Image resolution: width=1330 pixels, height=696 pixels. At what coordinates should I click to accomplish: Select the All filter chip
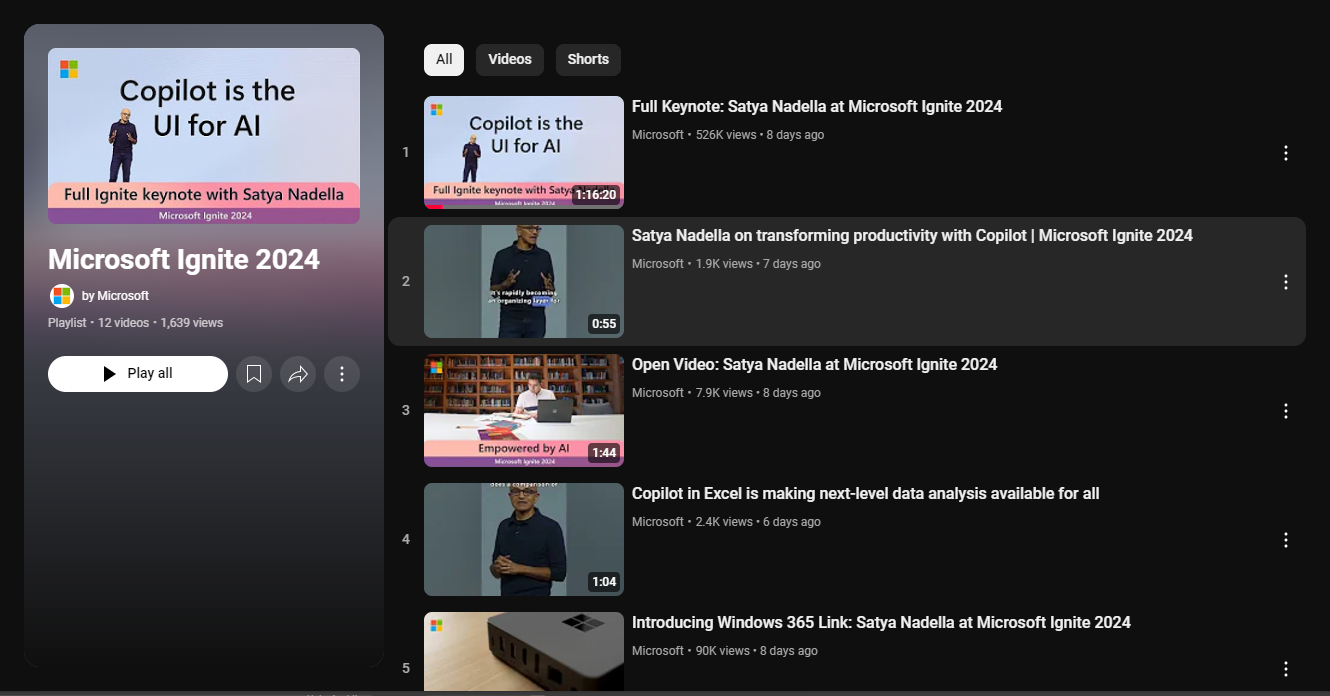(444, 60)
